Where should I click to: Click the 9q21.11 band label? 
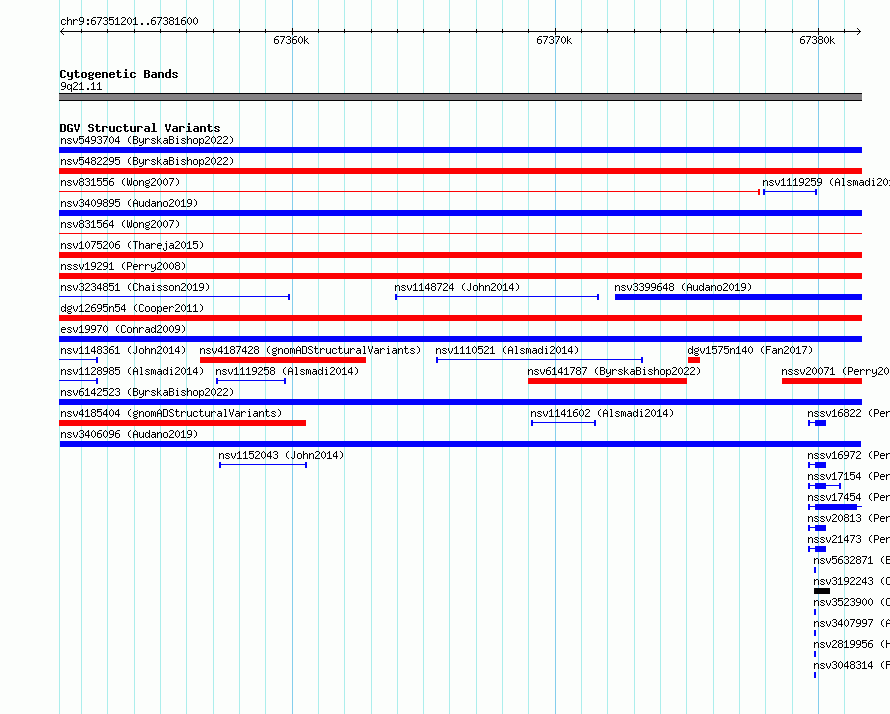pos(81,86)
